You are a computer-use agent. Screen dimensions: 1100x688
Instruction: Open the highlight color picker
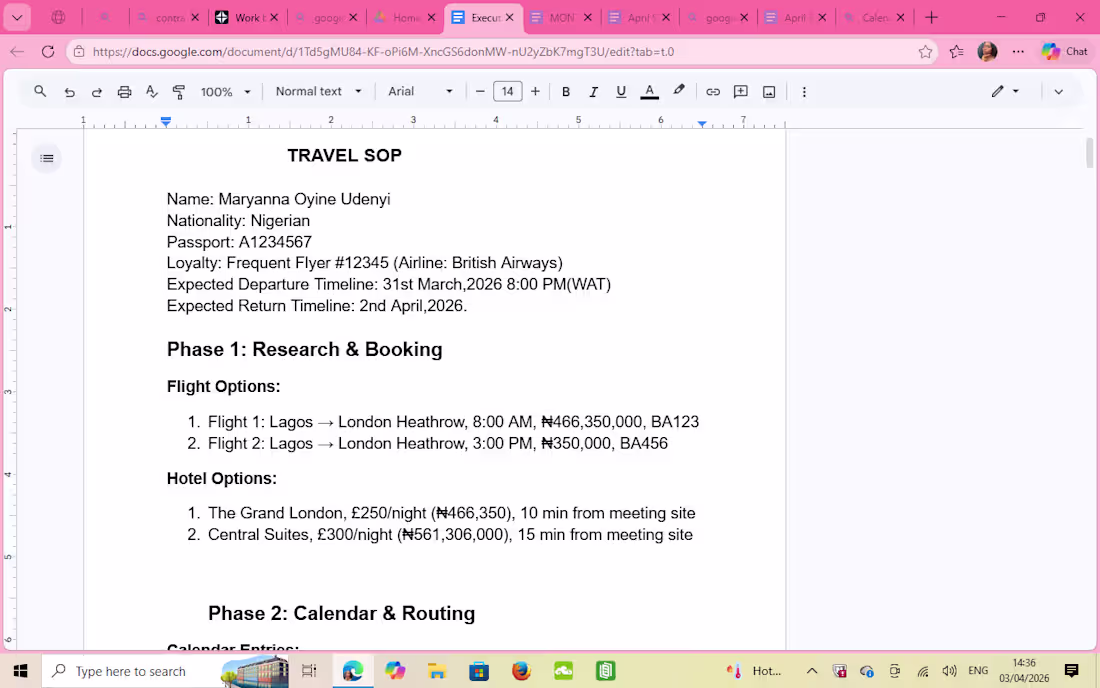tap(678, 91)
